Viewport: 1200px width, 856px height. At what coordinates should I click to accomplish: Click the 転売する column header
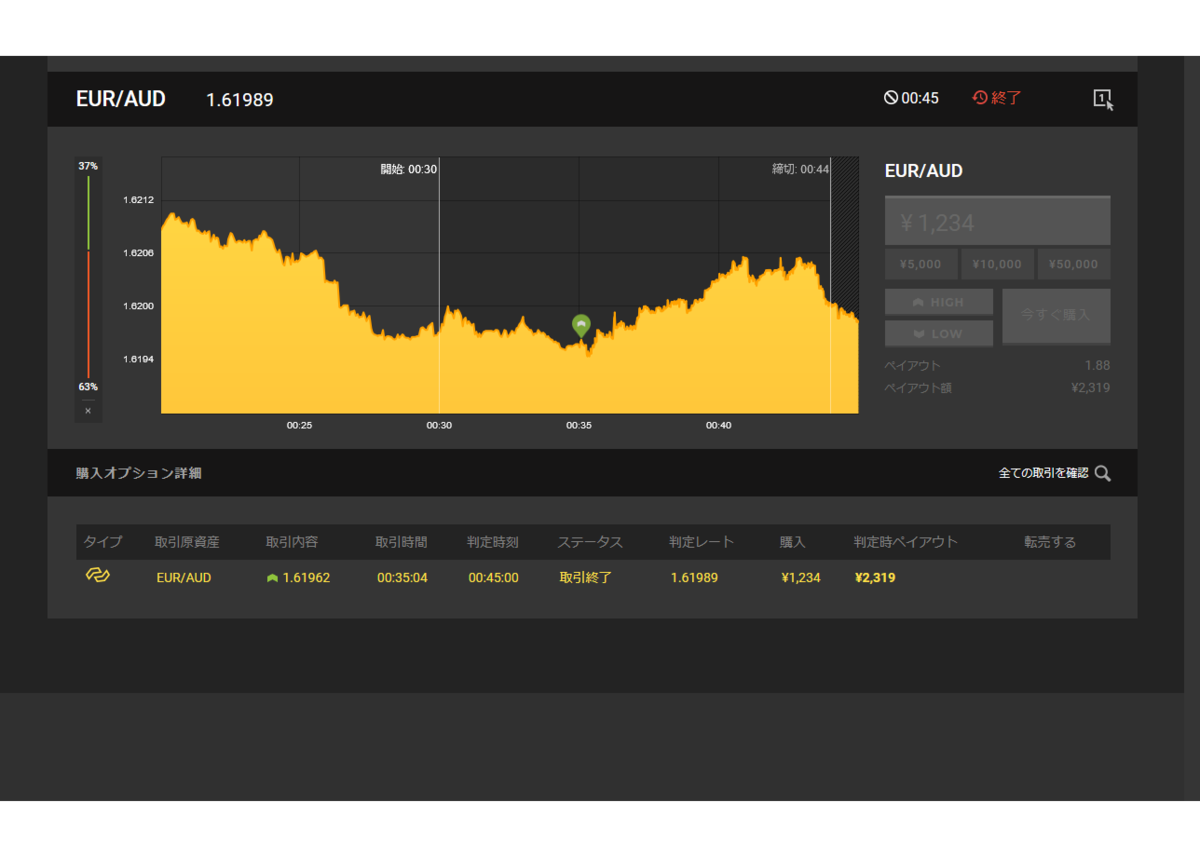[x=1050, y=542]
